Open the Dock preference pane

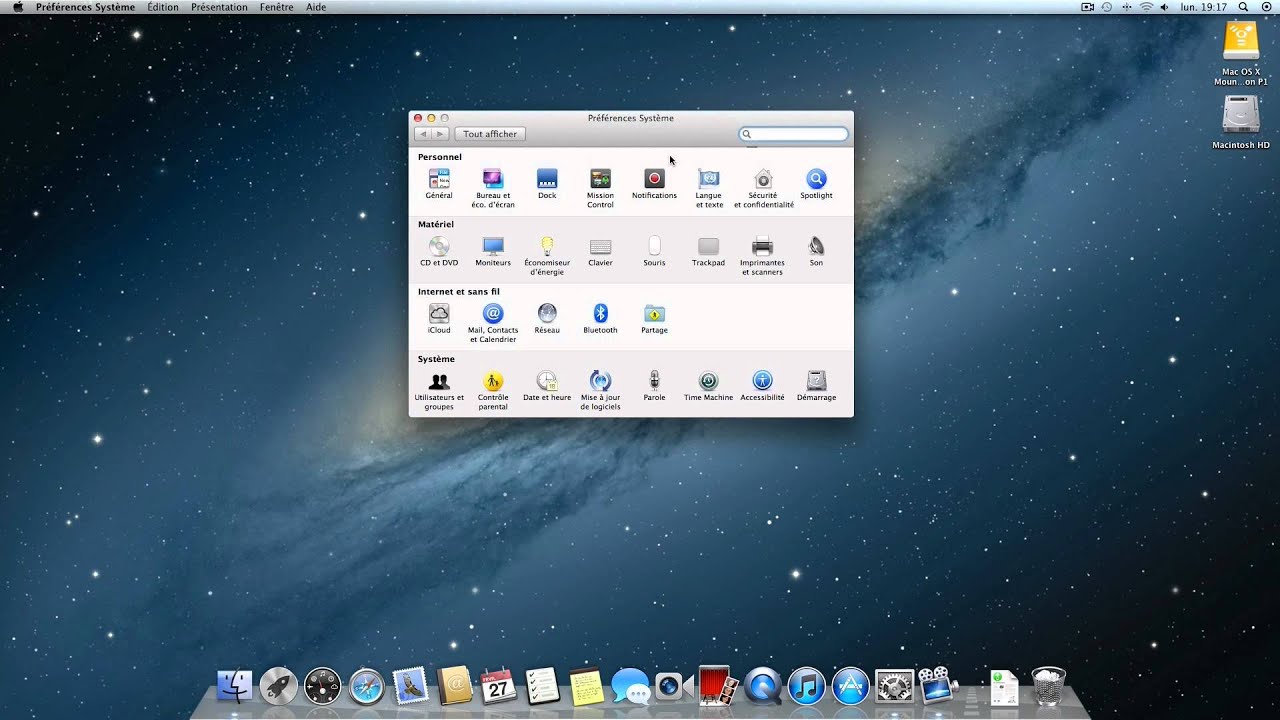pyautogui.click(x=547, y=184)
